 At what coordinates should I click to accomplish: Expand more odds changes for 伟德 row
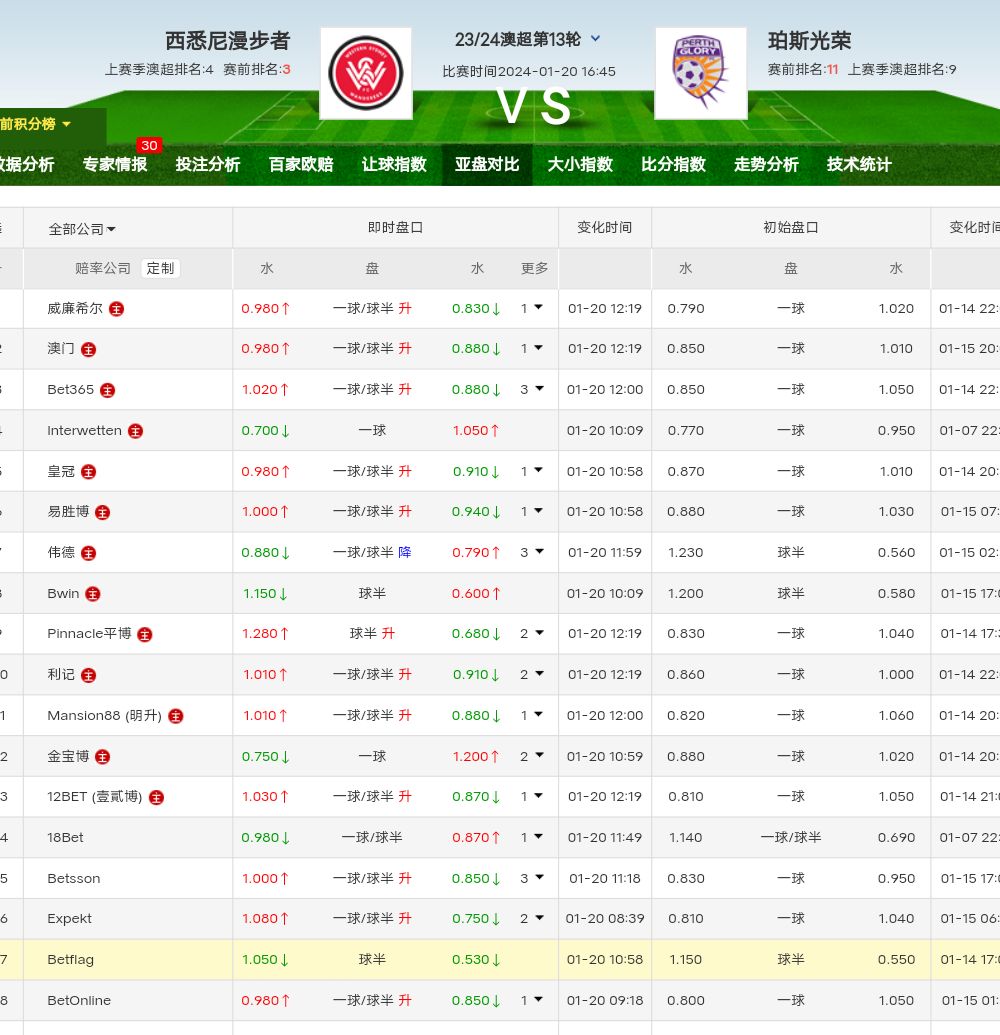(532, 552)
